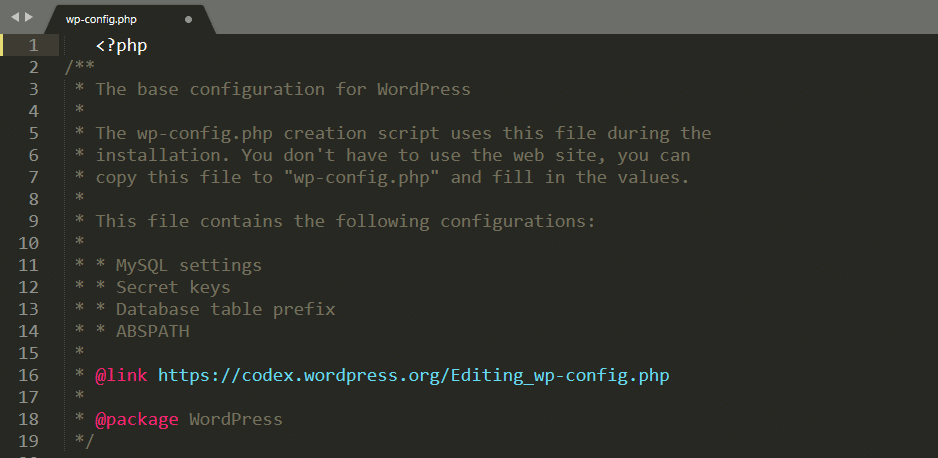Click the "Database table prefix" comment text
938x458 pixels.
point(225,310)
